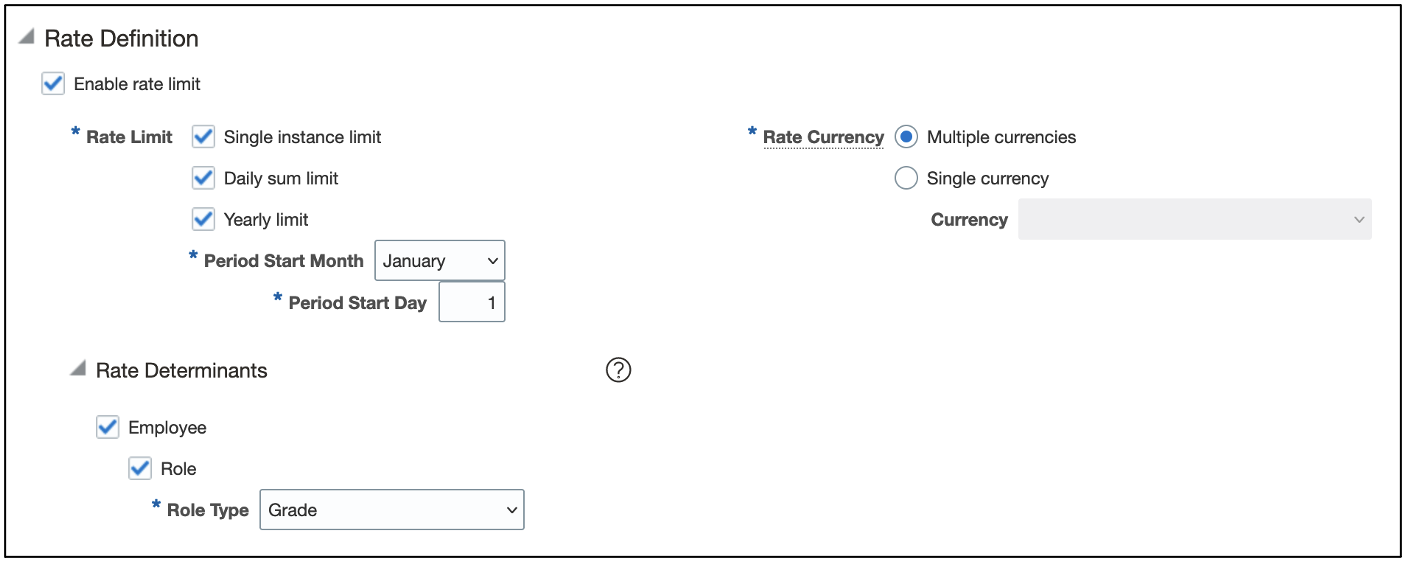The width and height of the screenshot is (1408, 564).
Task: Collapse the Rate Definition section
Action: pos(26,38)
